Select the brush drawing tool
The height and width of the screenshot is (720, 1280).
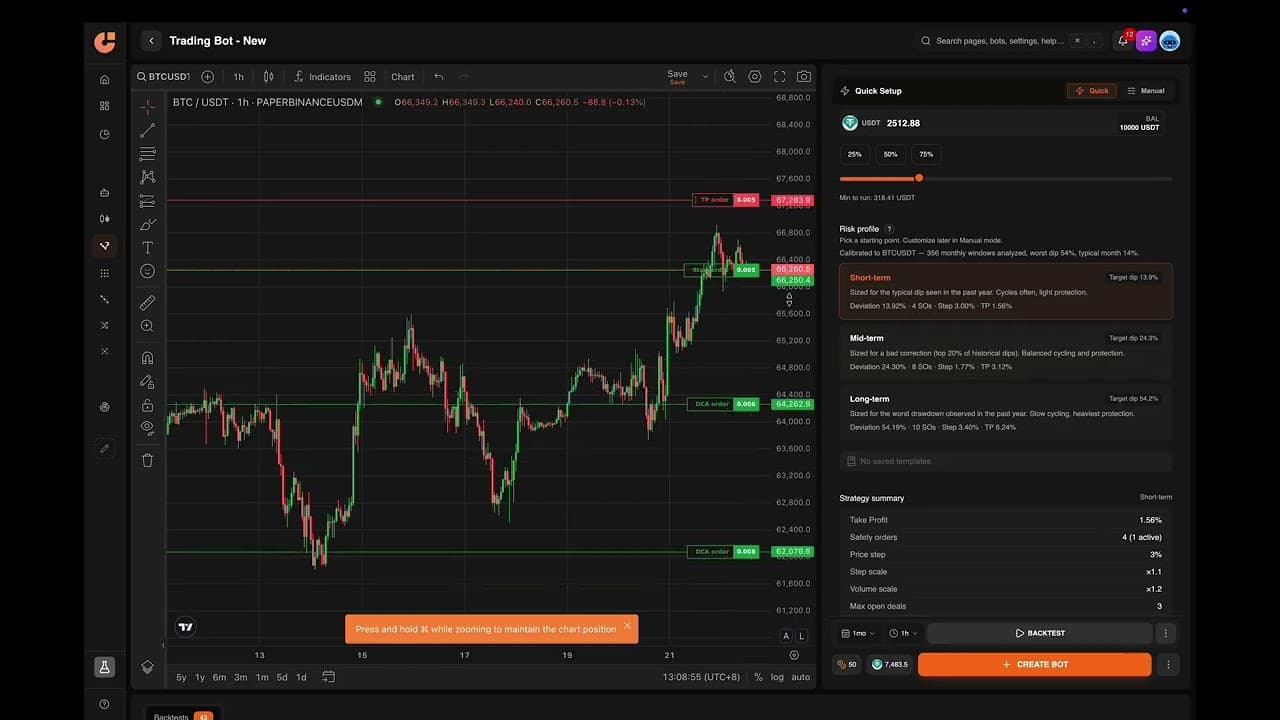(147, 225)
